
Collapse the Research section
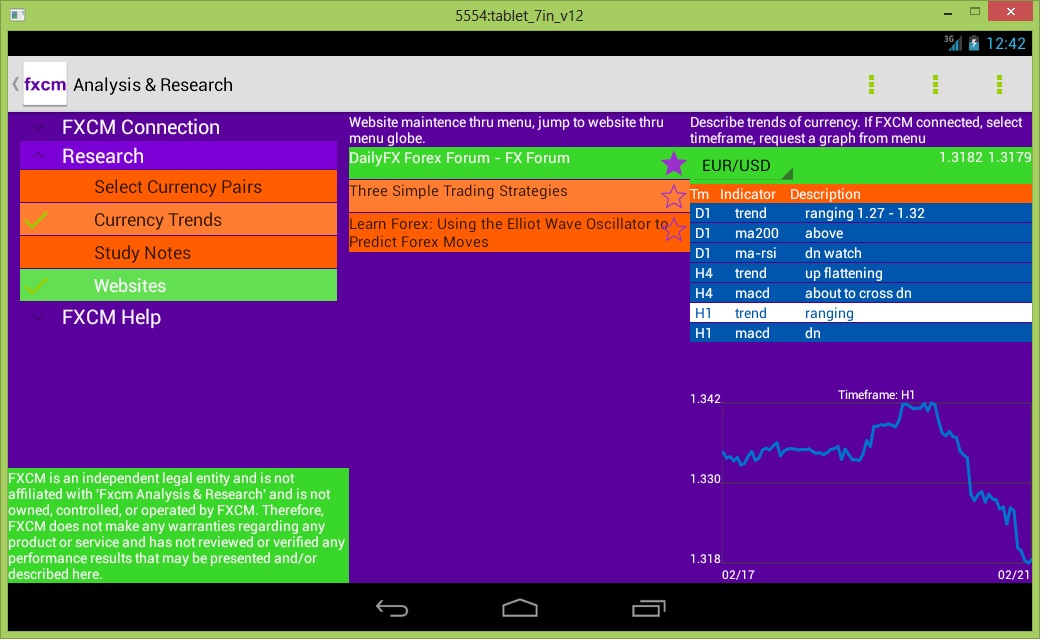(179, 156)
